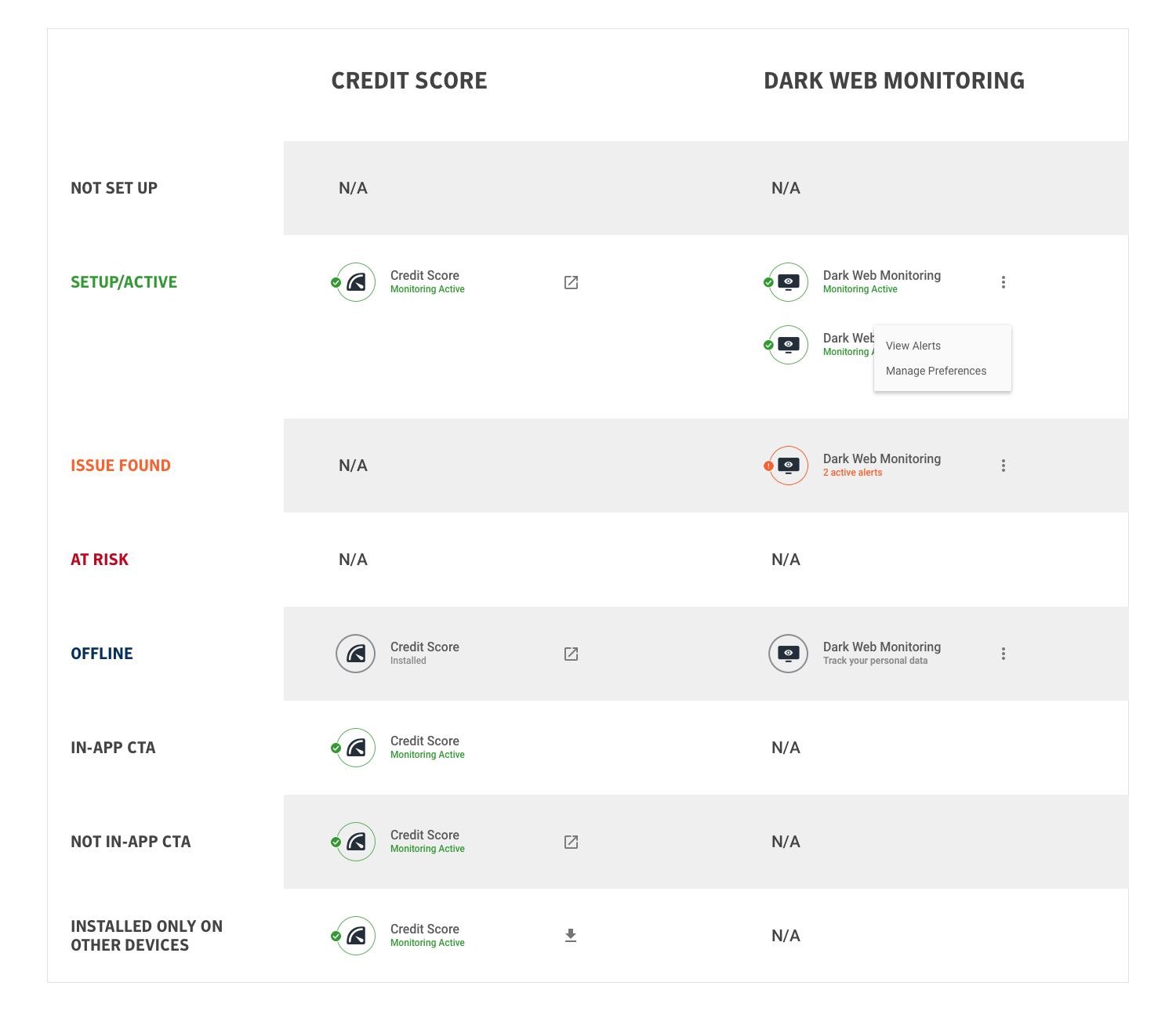Screen dimensions: 1176x1011
Task: Click Credit Score title in Installed Only row
Action: (424, 929)
